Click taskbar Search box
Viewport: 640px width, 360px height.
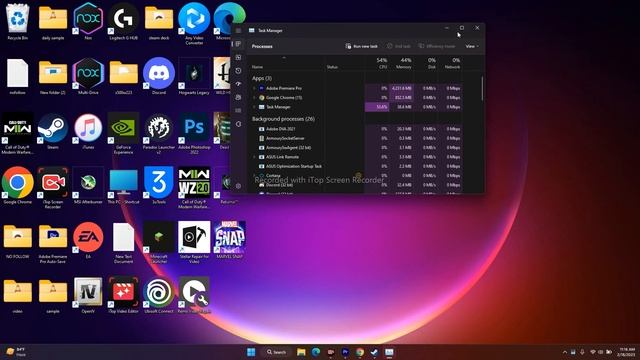[276, 352]
